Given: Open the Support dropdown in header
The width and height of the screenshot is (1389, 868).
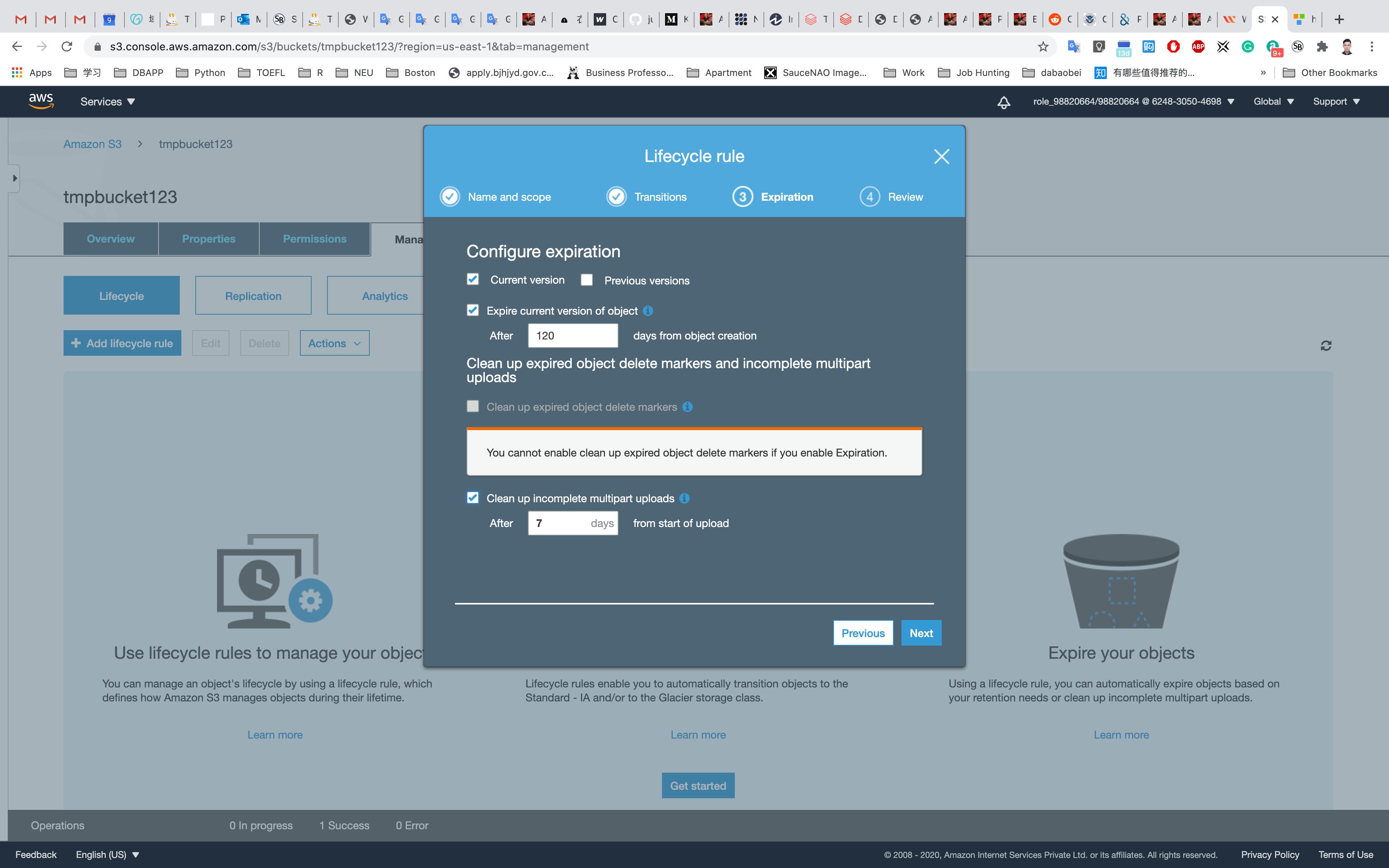Looking at the screenshot, I should 1336,102.
